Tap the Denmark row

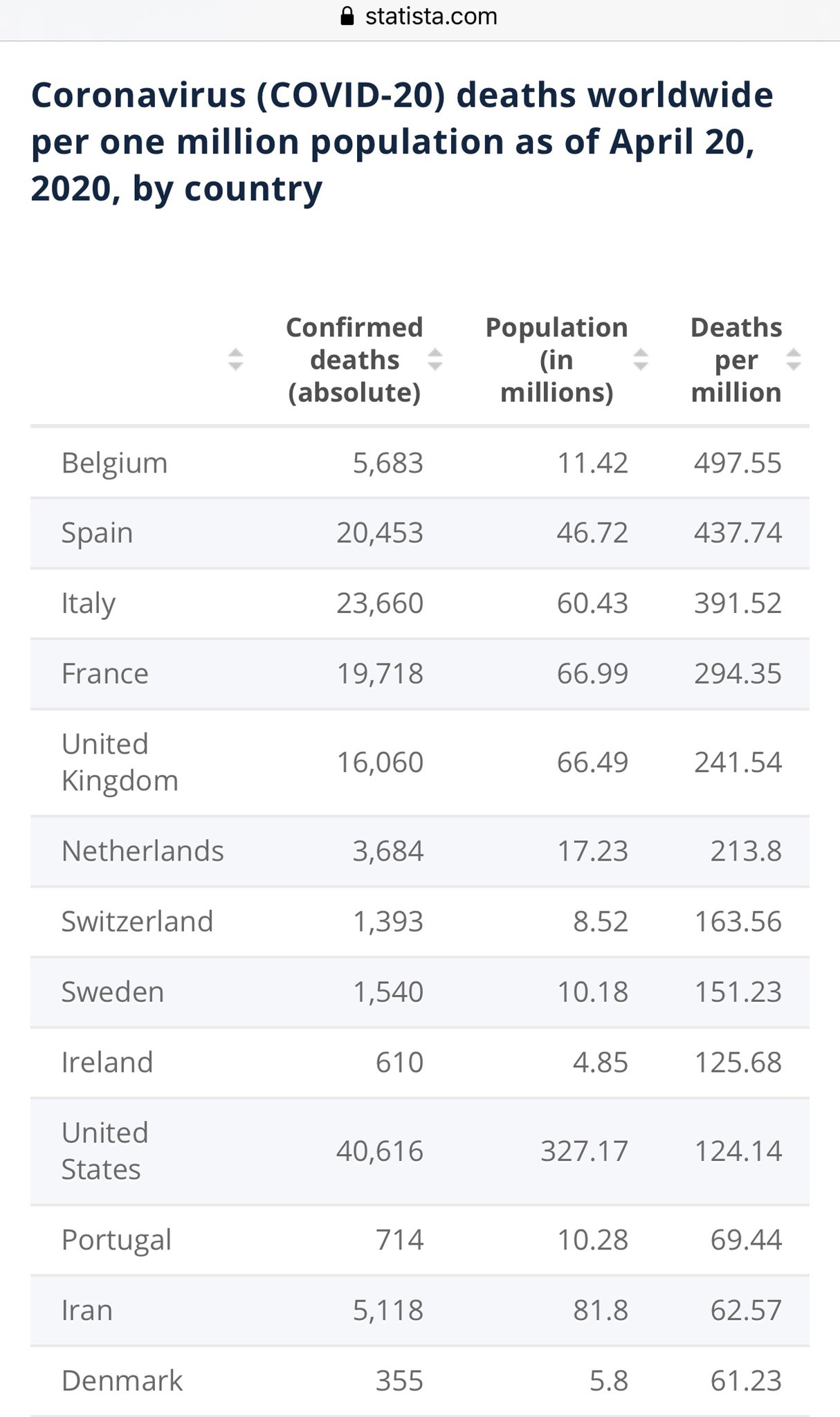[420, 1381]
